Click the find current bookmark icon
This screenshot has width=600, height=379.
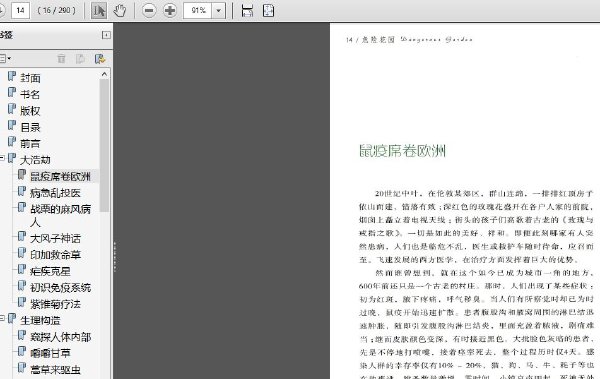click(100, 59)
